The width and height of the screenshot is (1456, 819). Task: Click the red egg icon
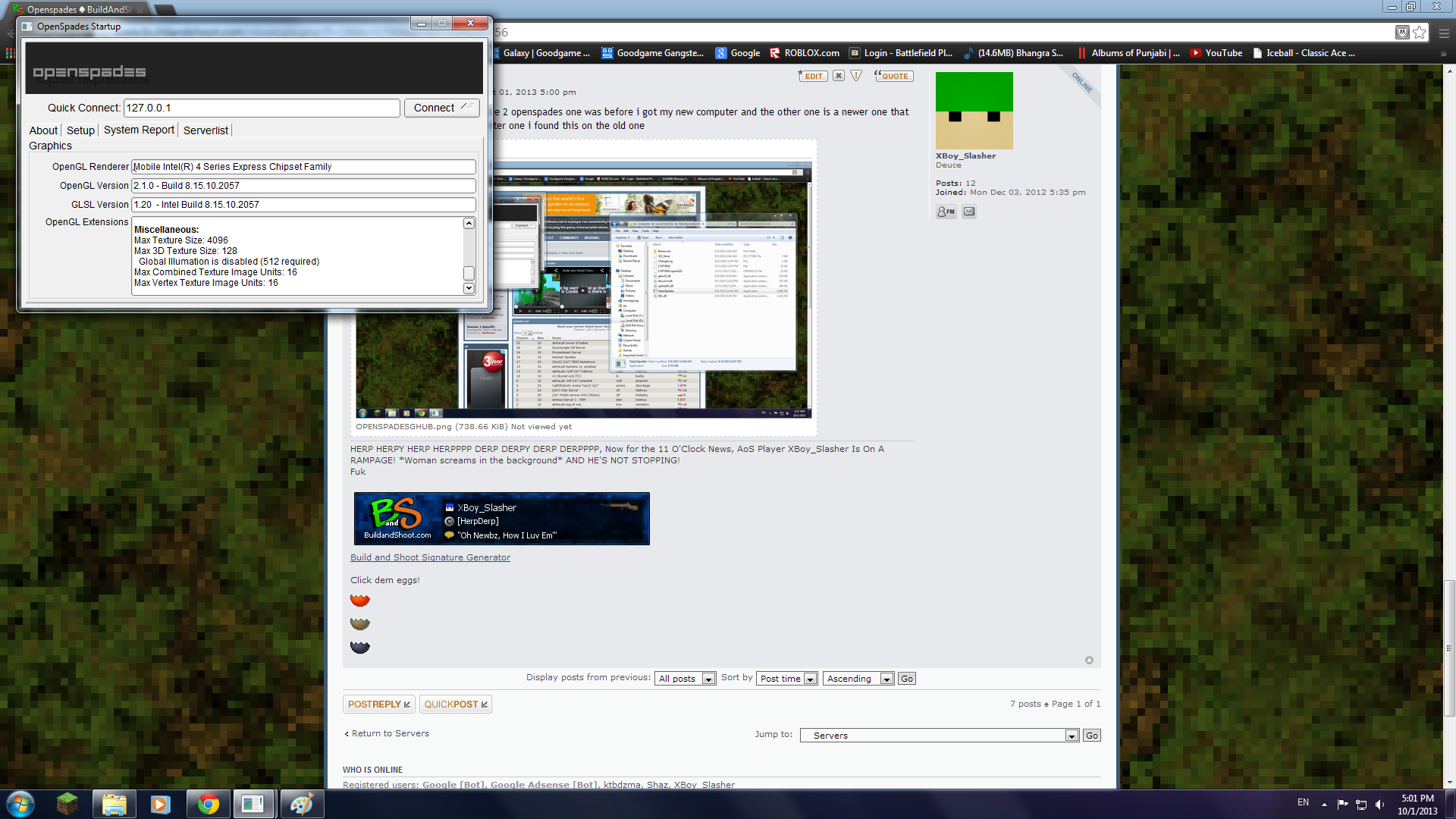click(x=360, y=601)
